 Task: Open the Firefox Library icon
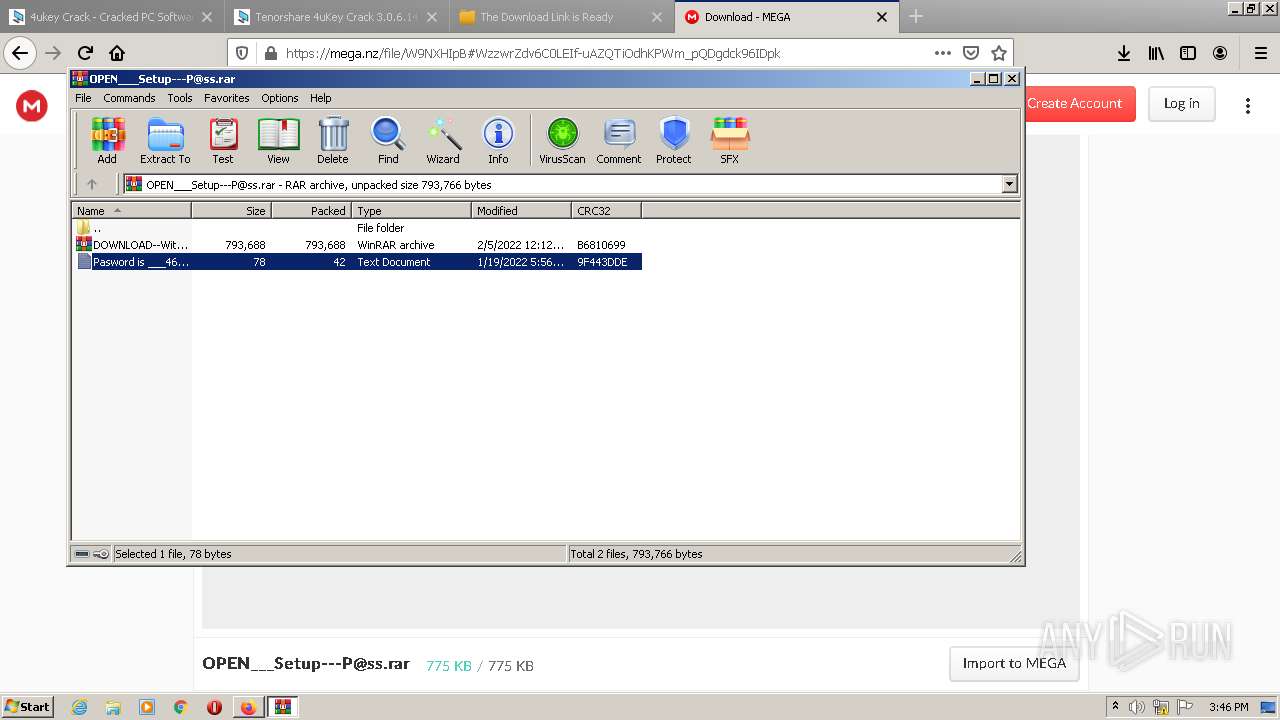[1156, 53]
